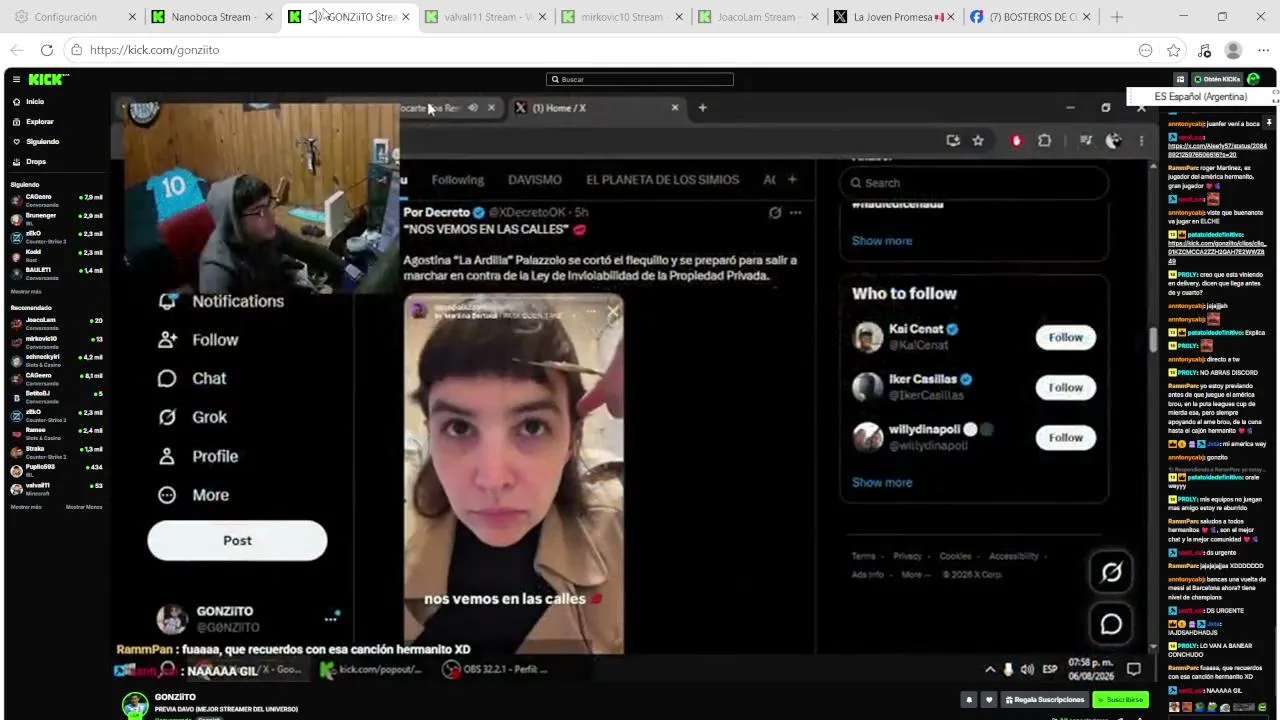The width and height of the screenshot is (1280, 720).
Task: Switch to the Configuración browser tab
Action: 75,17
